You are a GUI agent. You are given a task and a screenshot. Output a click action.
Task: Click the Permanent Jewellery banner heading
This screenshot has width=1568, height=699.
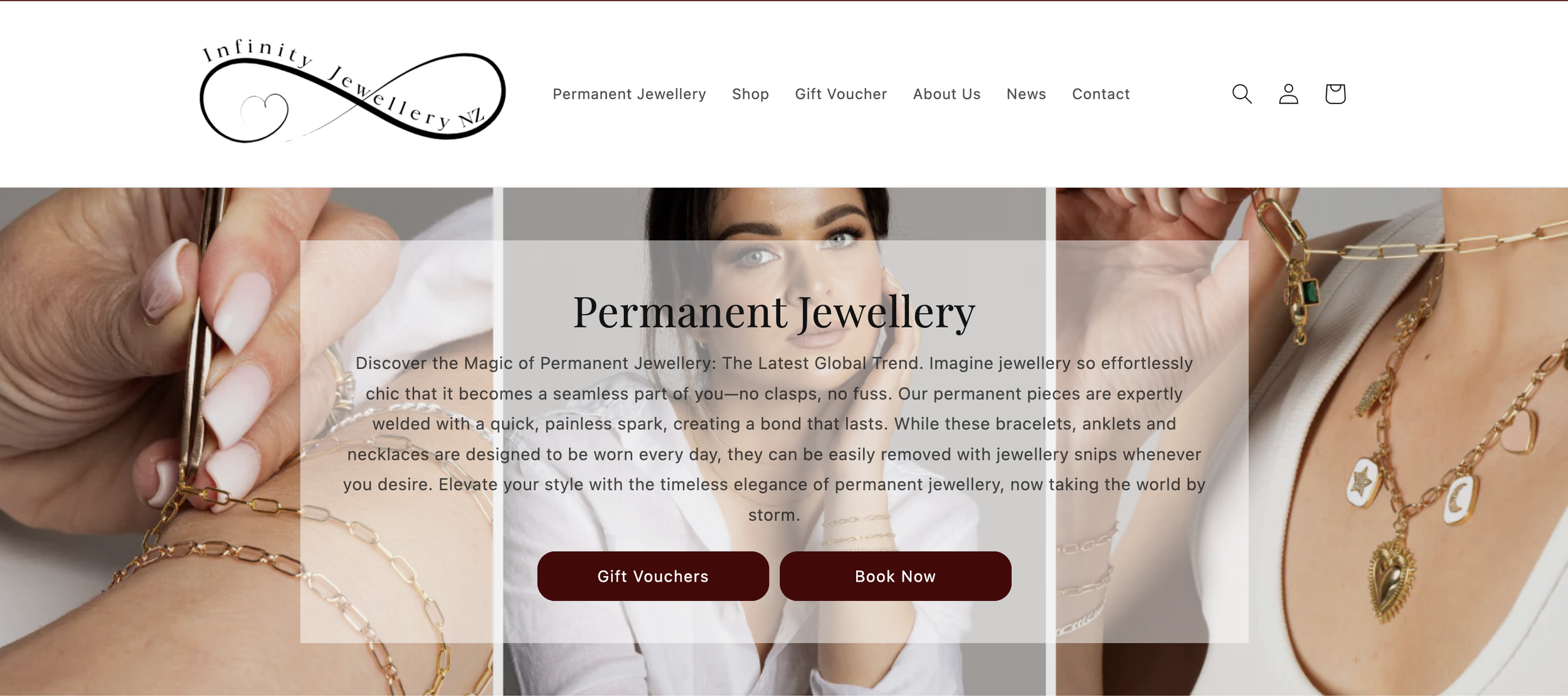pyautogui.click(x=774, y=312)
